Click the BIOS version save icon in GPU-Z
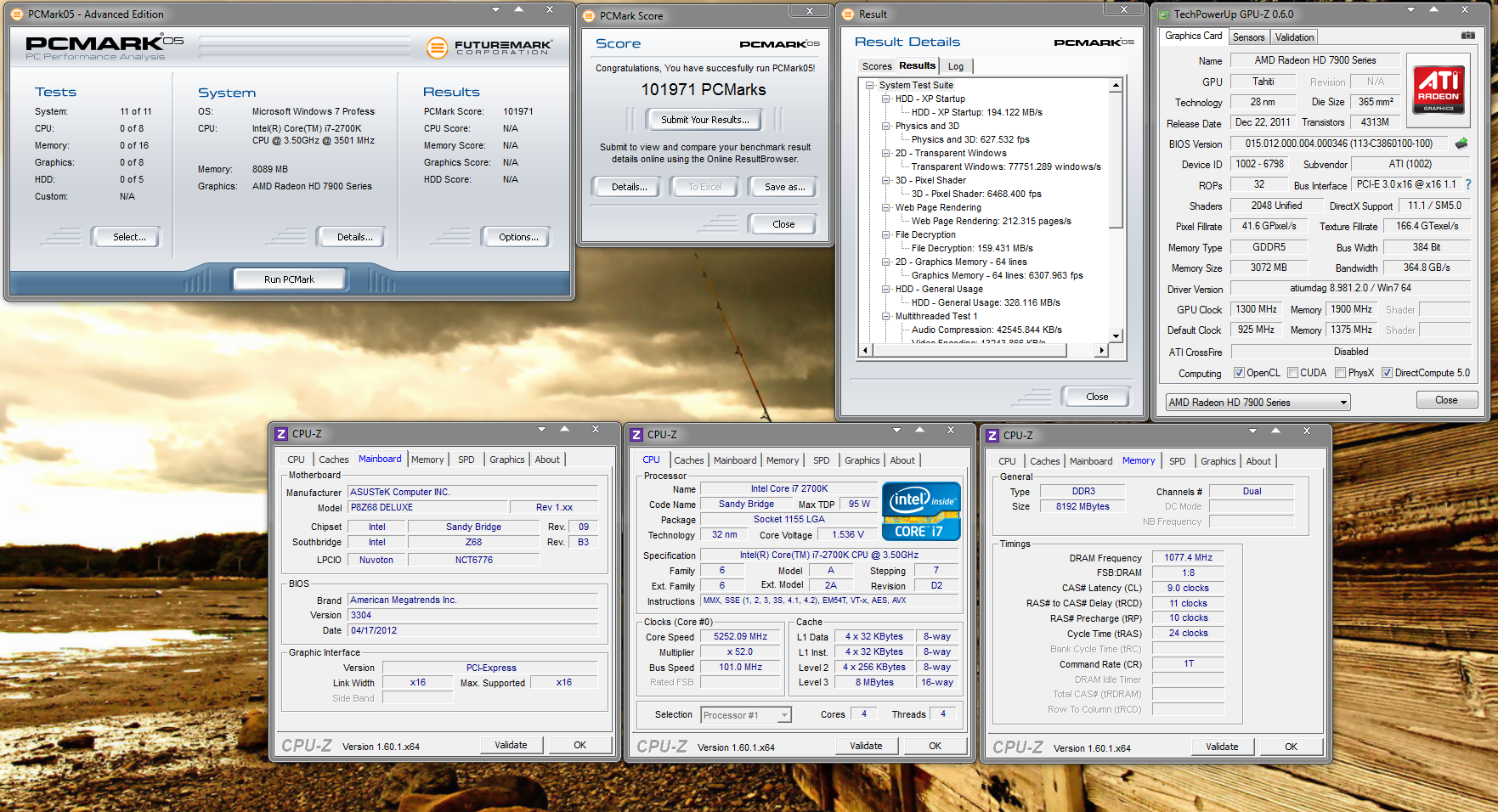The height and width of the screenshot is (812, 1498). click(1461, 144)
